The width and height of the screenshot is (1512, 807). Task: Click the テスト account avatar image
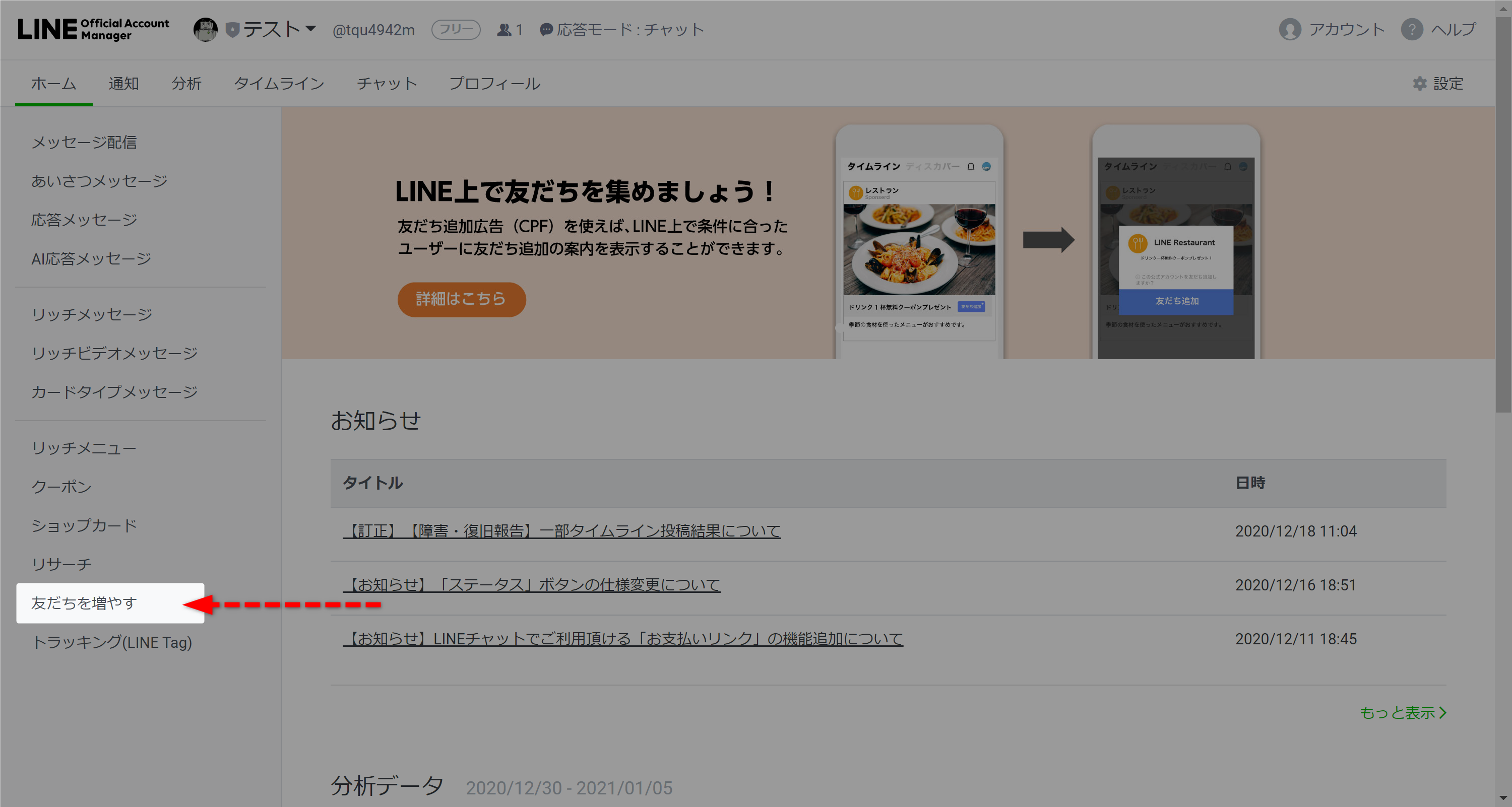click(206, 29)
